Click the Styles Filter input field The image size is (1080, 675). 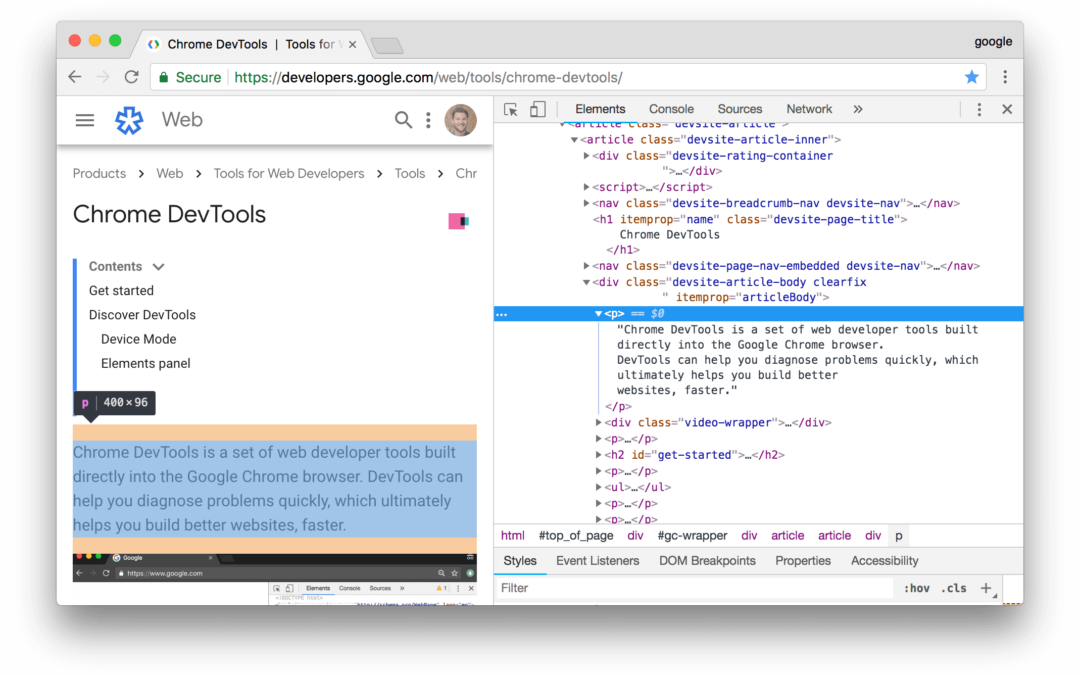point(694,588)
